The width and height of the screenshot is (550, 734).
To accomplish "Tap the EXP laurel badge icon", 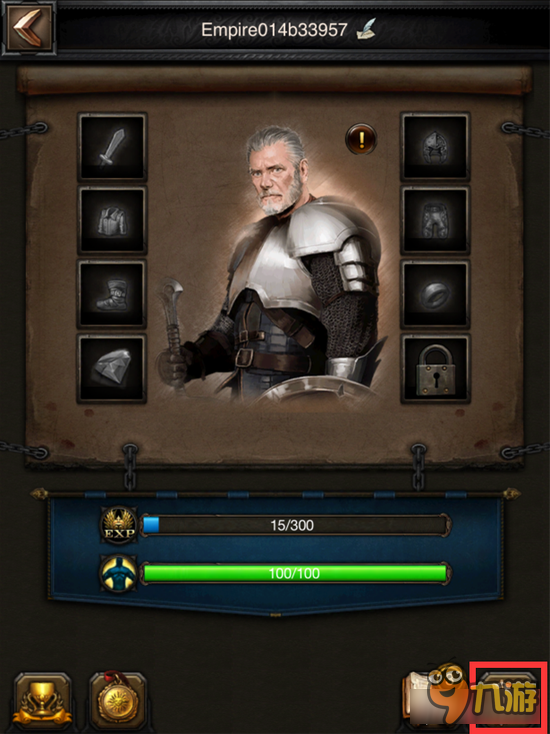I will pos(119,525).
